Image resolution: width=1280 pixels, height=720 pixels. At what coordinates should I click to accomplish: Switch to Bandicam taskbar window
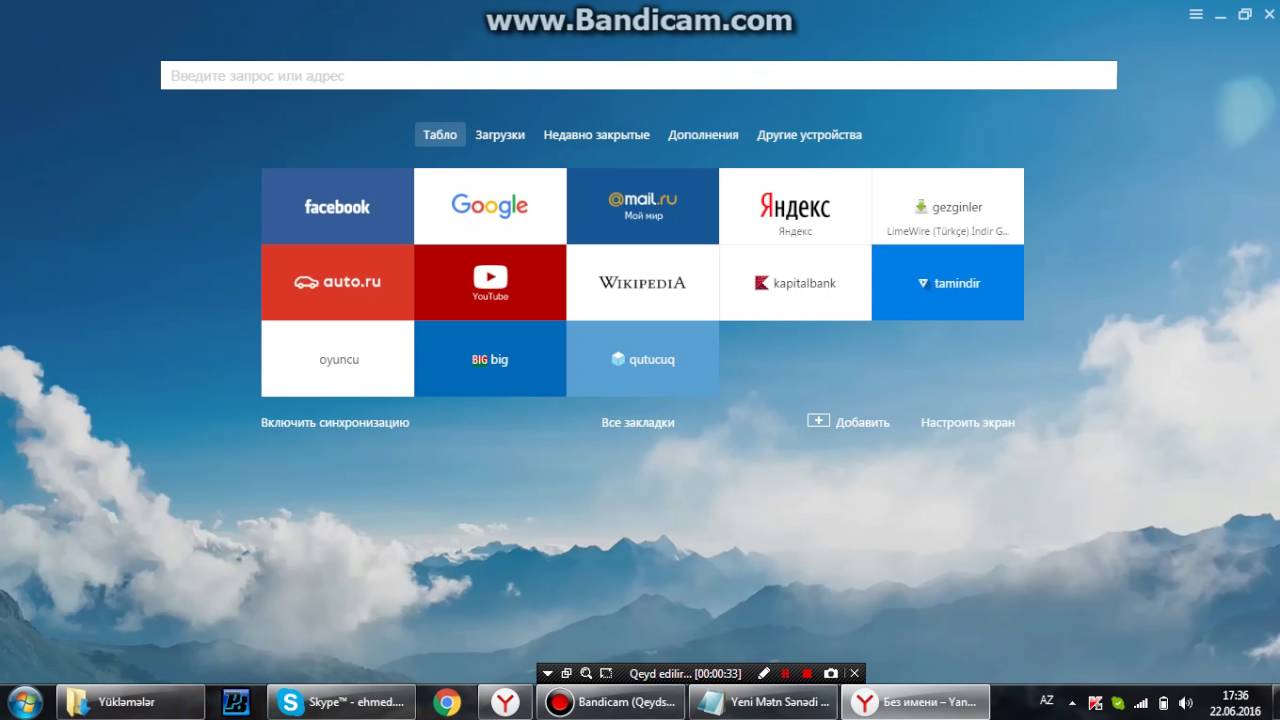[611, 702]
